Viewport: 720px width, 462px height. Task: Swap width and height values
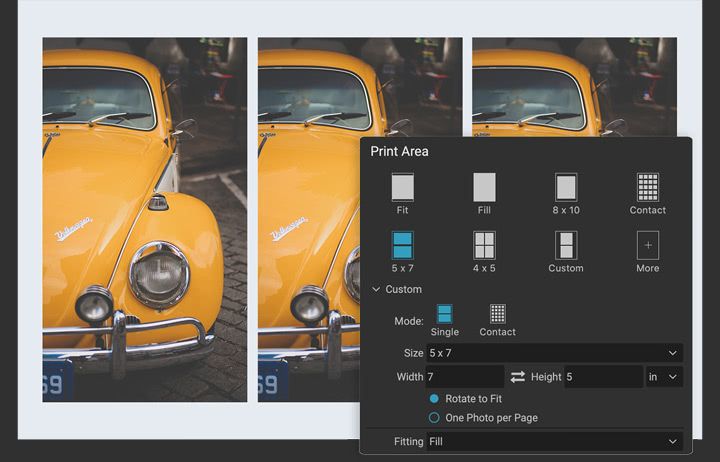tap(518, 377)
